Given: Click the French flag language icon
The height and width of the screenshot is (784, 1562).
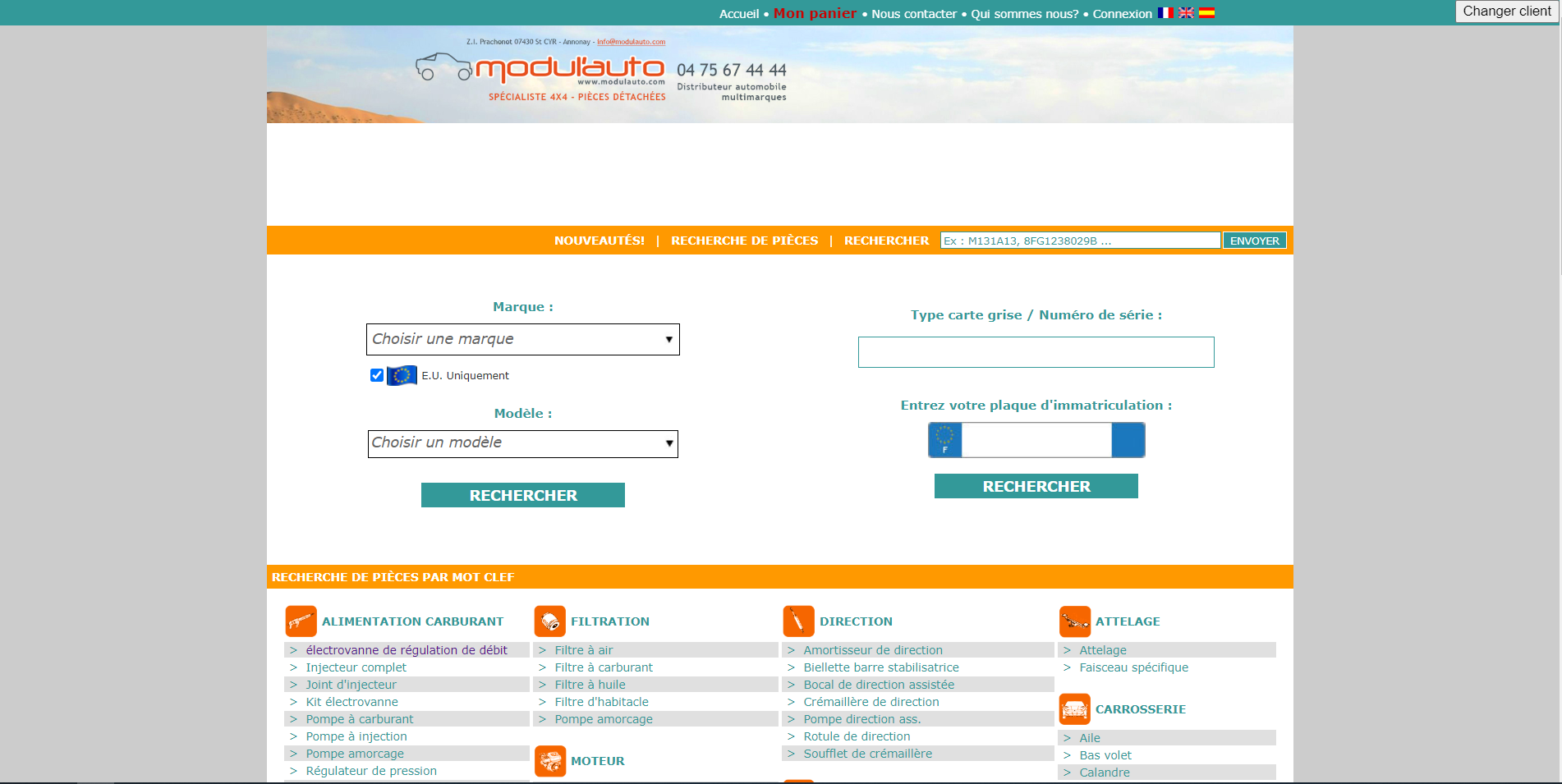Looking at the screenshot, I should point(1165,13).
